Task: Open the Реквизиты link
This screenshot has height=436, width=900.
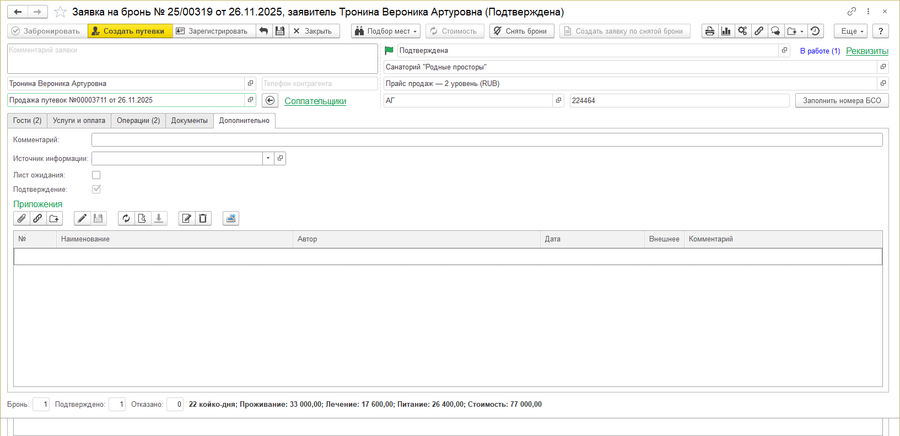Action: (x=867, y=51)
